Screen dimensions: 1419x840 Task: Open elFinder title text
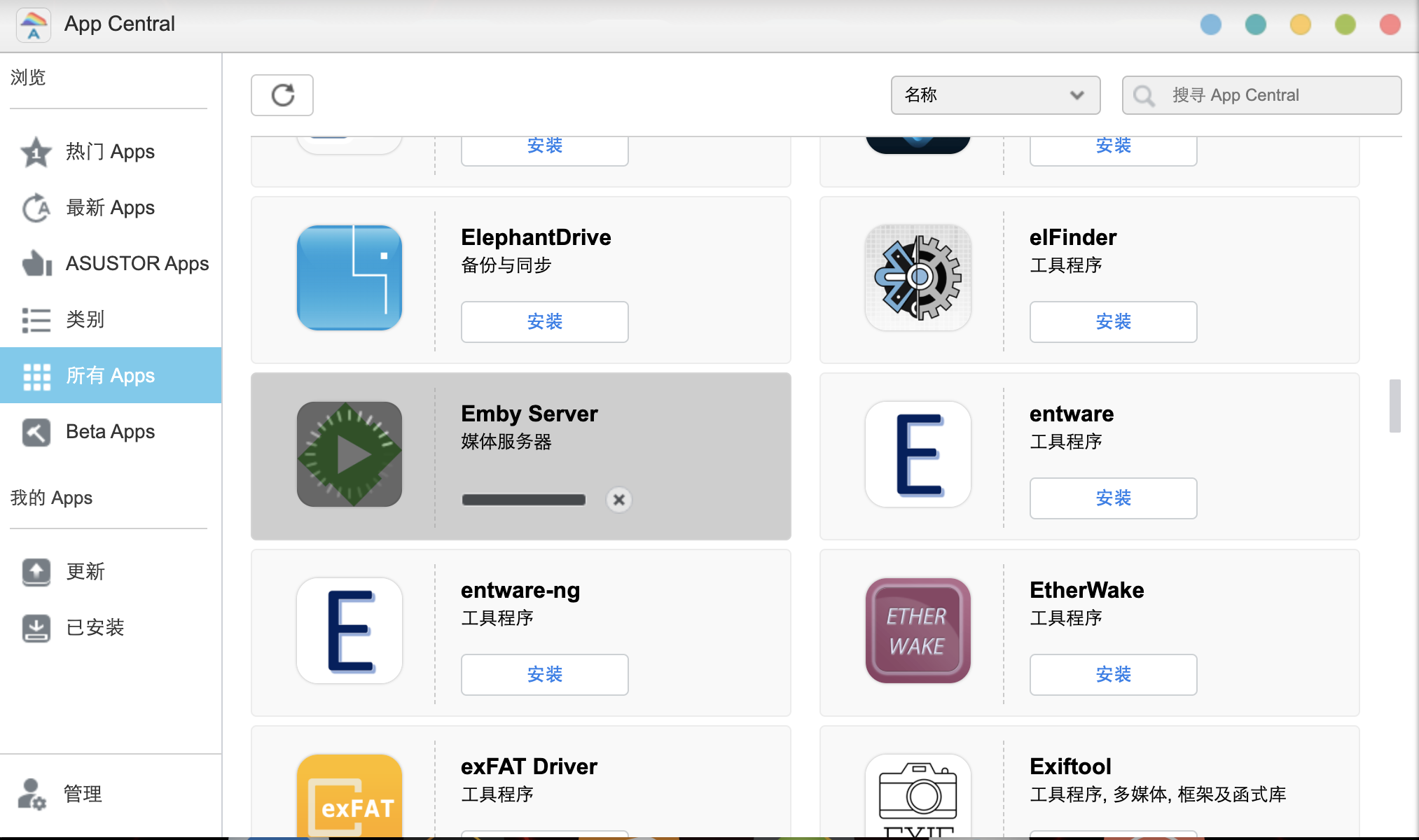pyautogui.click(x=1073, y=237)
